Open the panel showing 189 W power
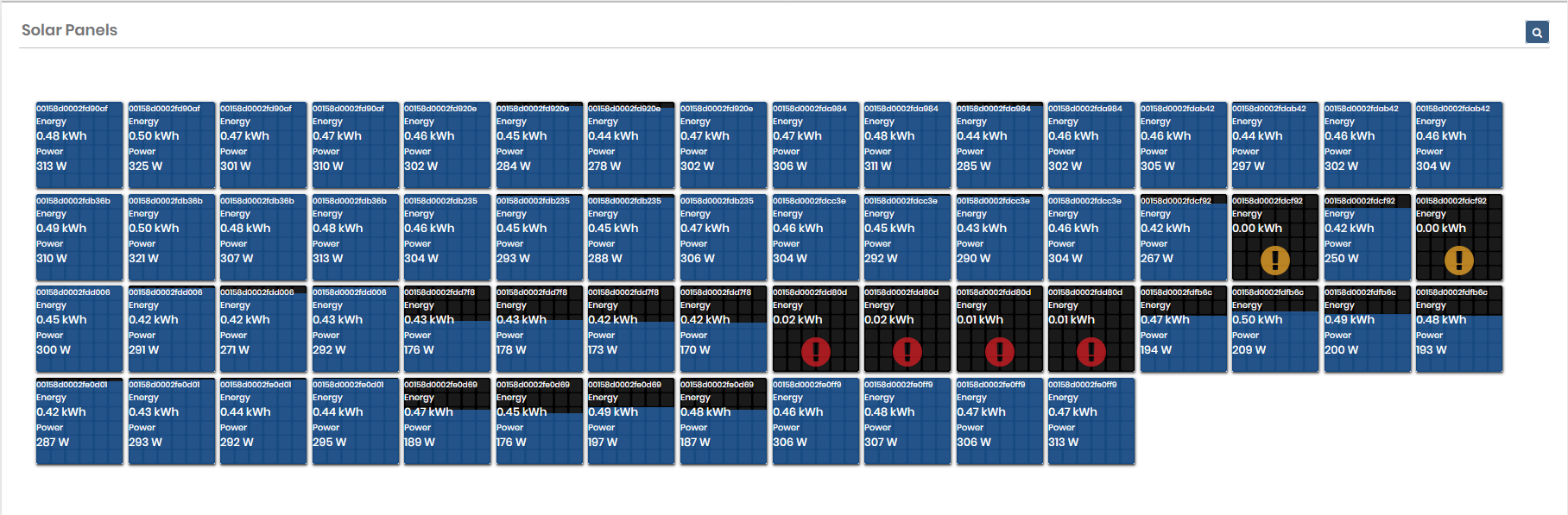The height and width of the screenshot is (515, 1568). coord(446,421)
